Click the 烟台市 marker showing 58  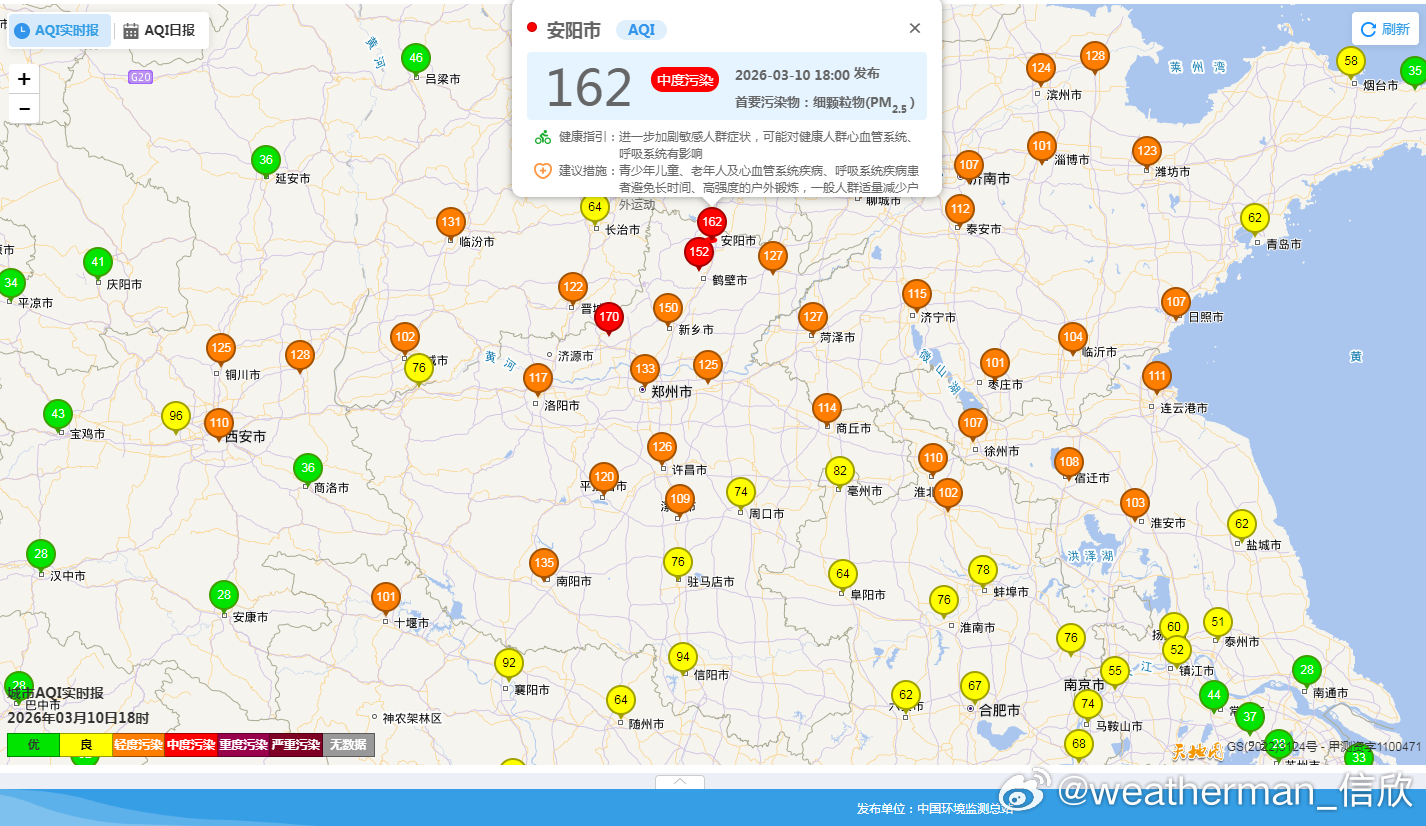click(1351, 63)
